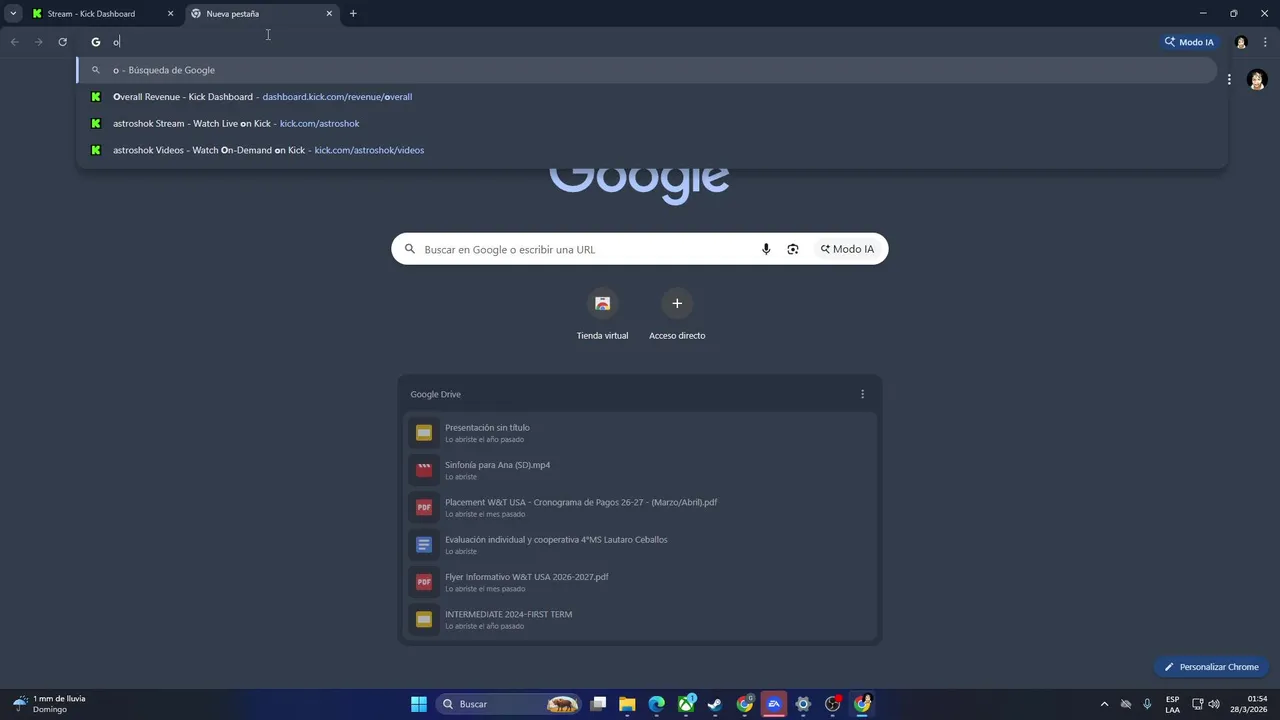The image size is (1280, 720).
Task: Click the Docs icon beside Evaluación individual
Action: 424,545
